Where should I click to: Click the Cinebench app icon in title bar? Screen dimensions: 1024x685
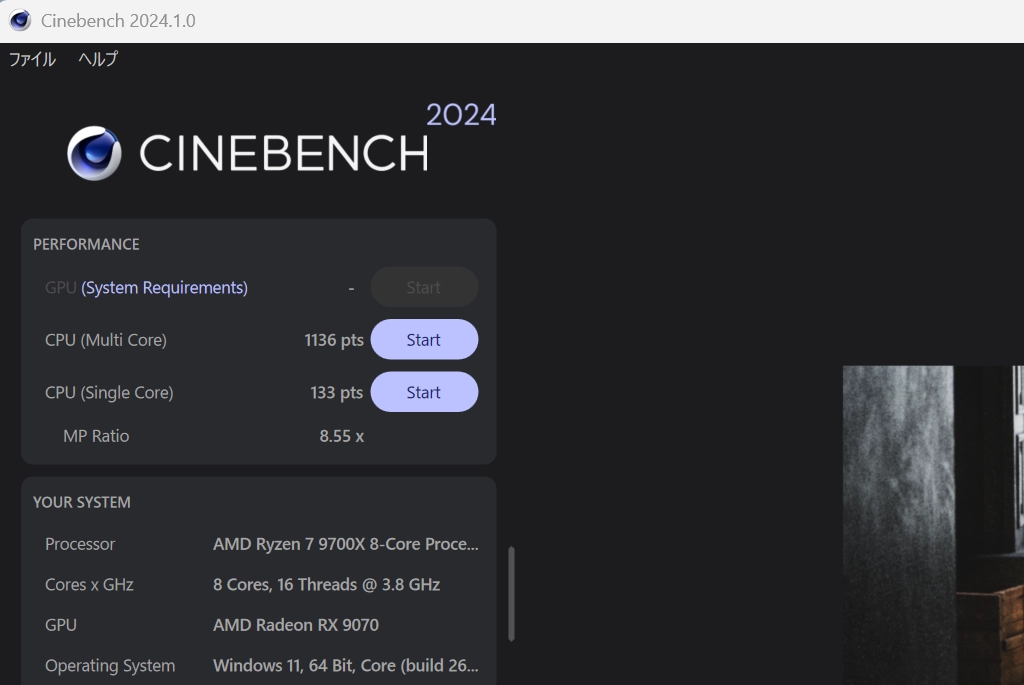[20, 20]
